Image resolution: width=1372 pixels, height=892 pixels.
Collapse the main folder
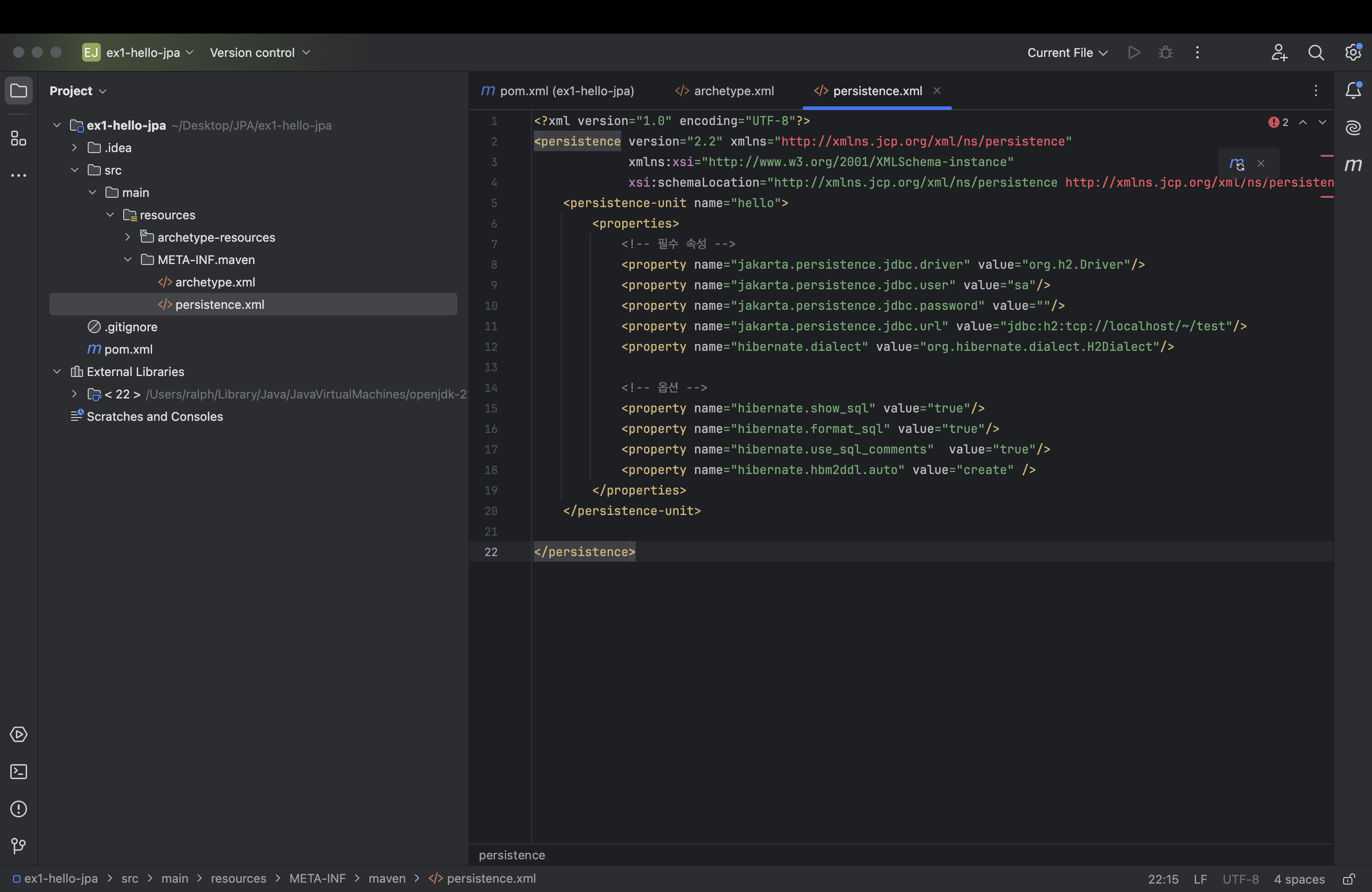coord(92,193)
